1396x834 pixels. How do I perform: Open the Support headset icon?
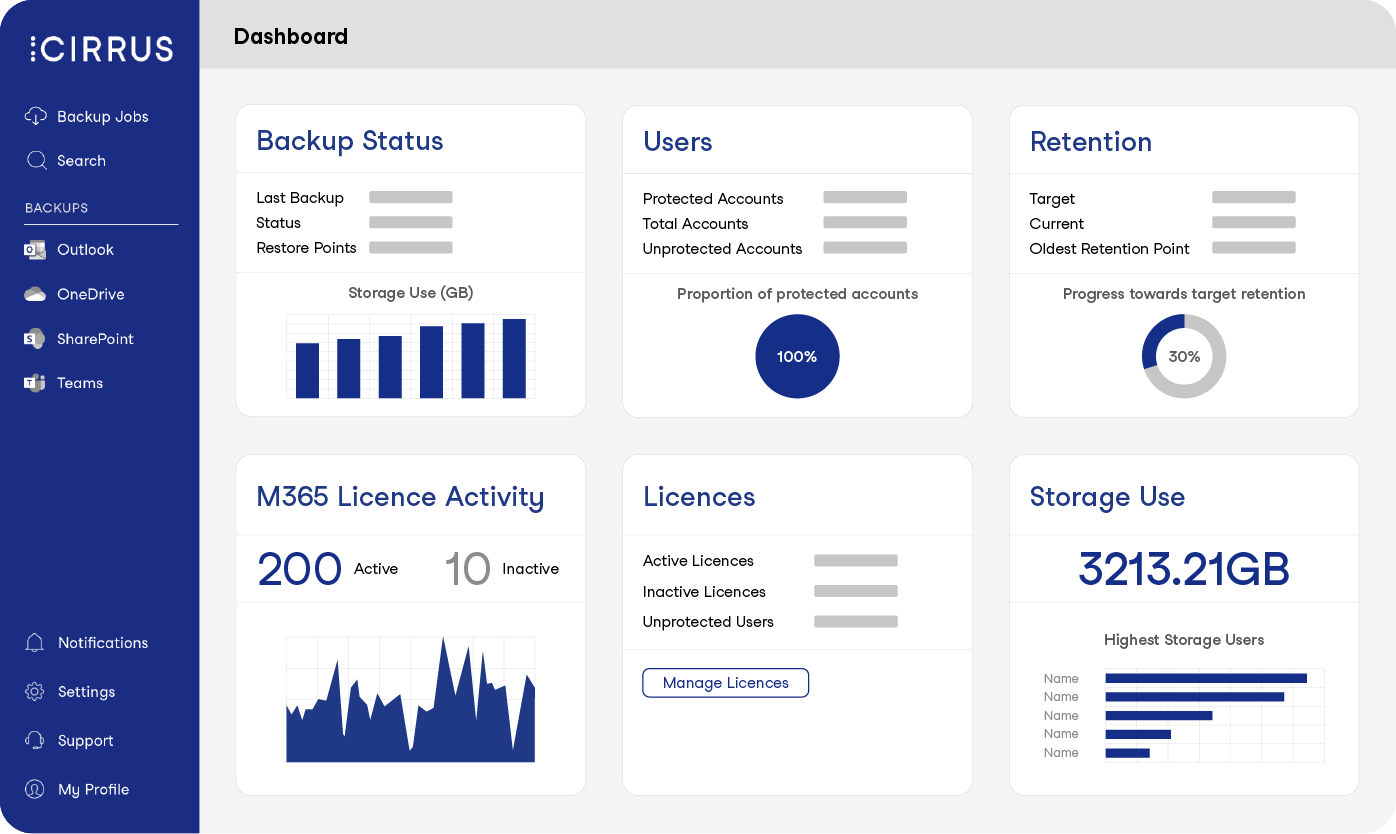(35, 741)
